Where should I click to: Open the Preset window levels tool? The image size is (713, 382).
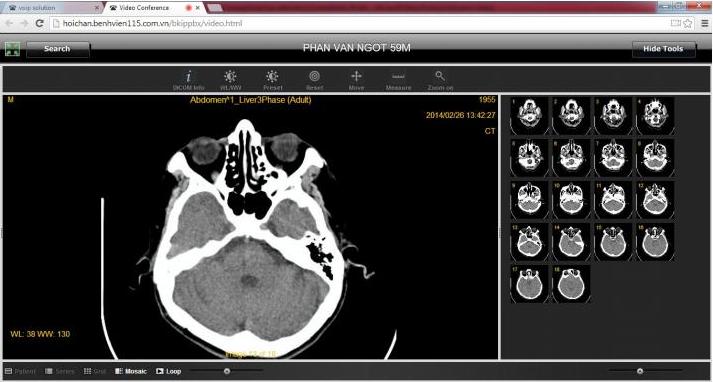(x=272, y=80)
